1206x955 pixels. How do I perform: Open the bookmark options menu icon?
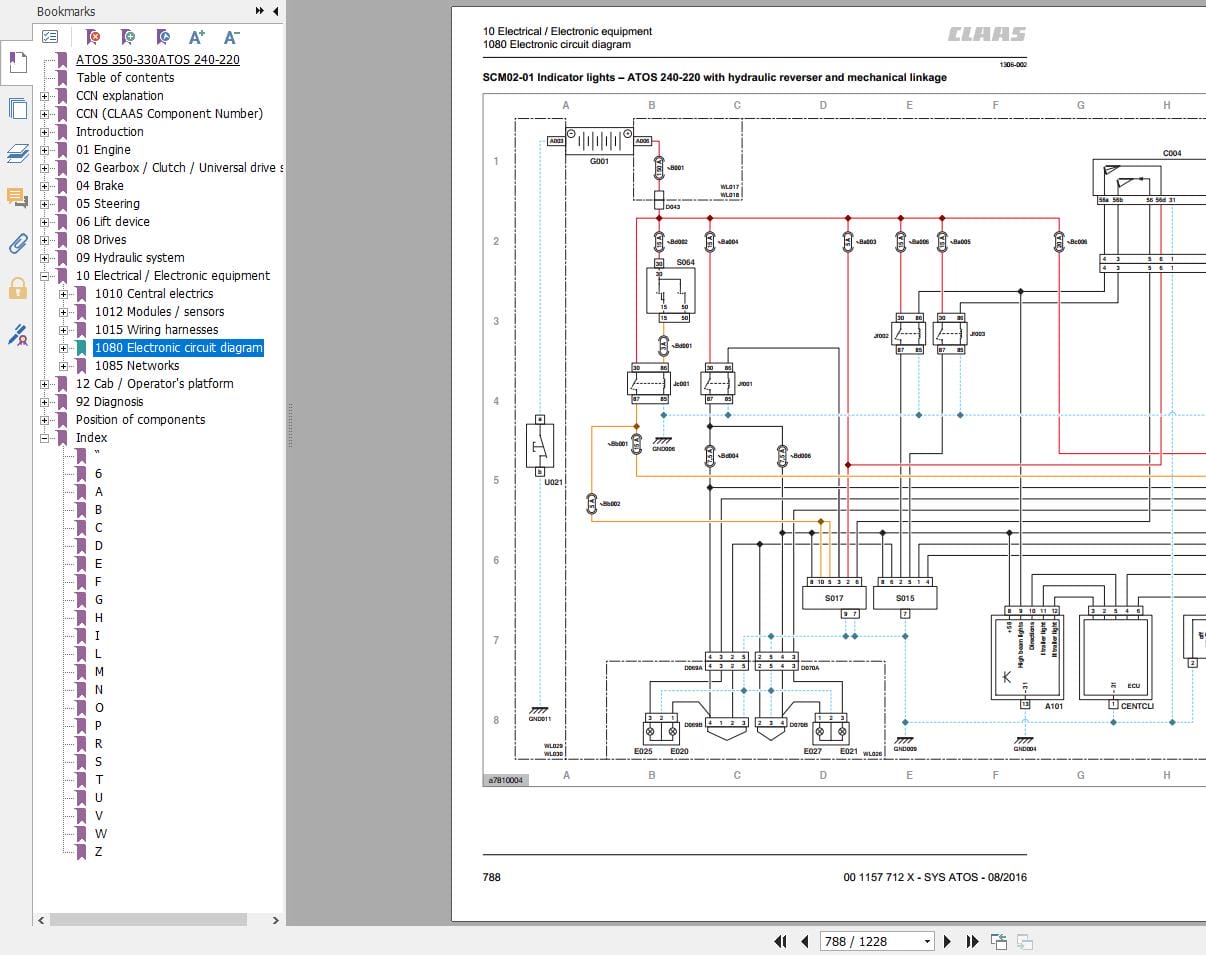pyautogui.click(x=50, y=37)
